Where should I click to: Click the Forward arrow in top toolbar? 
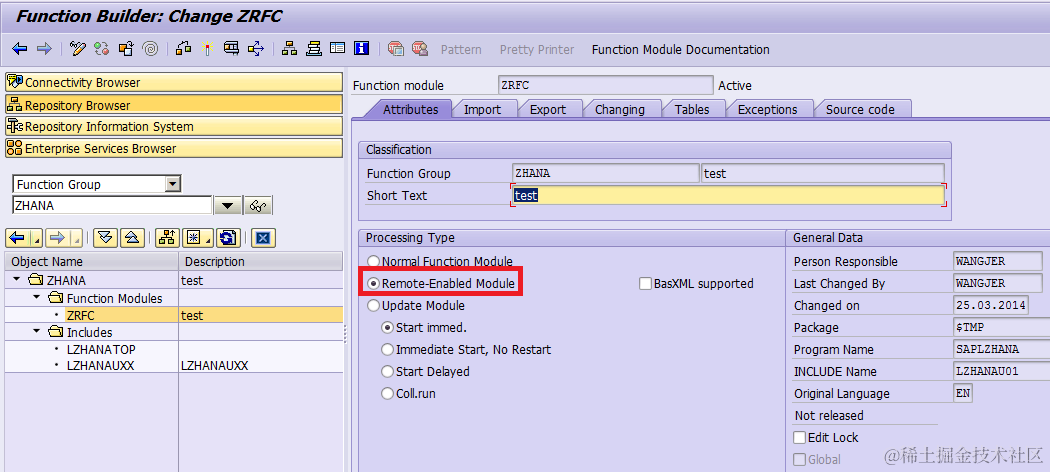pyautogui.click(x=44, y=49)
